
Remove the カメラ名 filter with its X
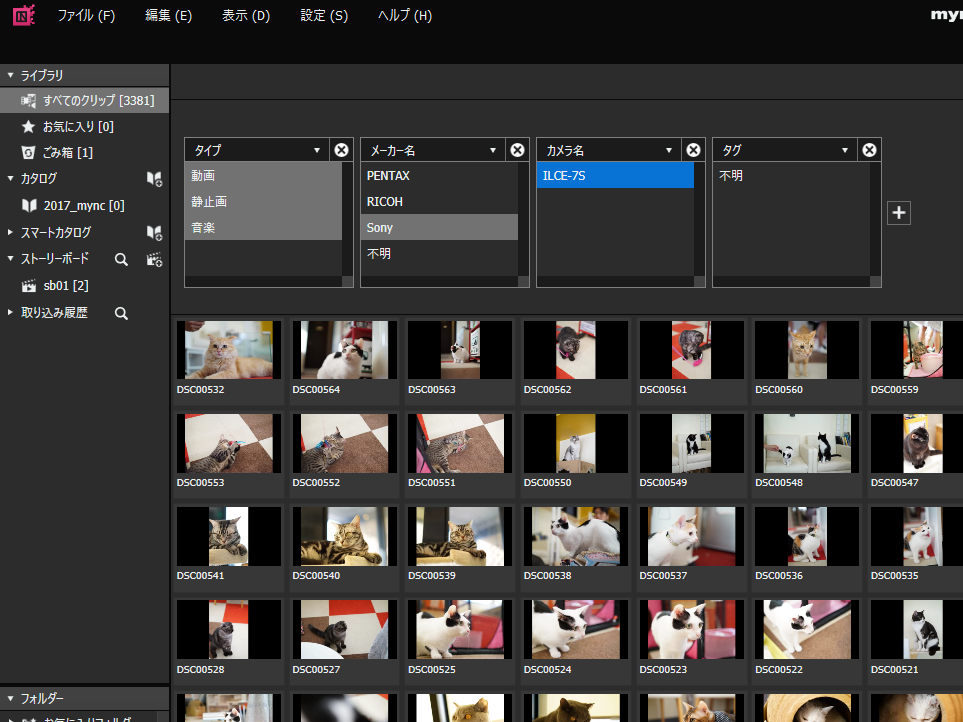click(693, 150)
